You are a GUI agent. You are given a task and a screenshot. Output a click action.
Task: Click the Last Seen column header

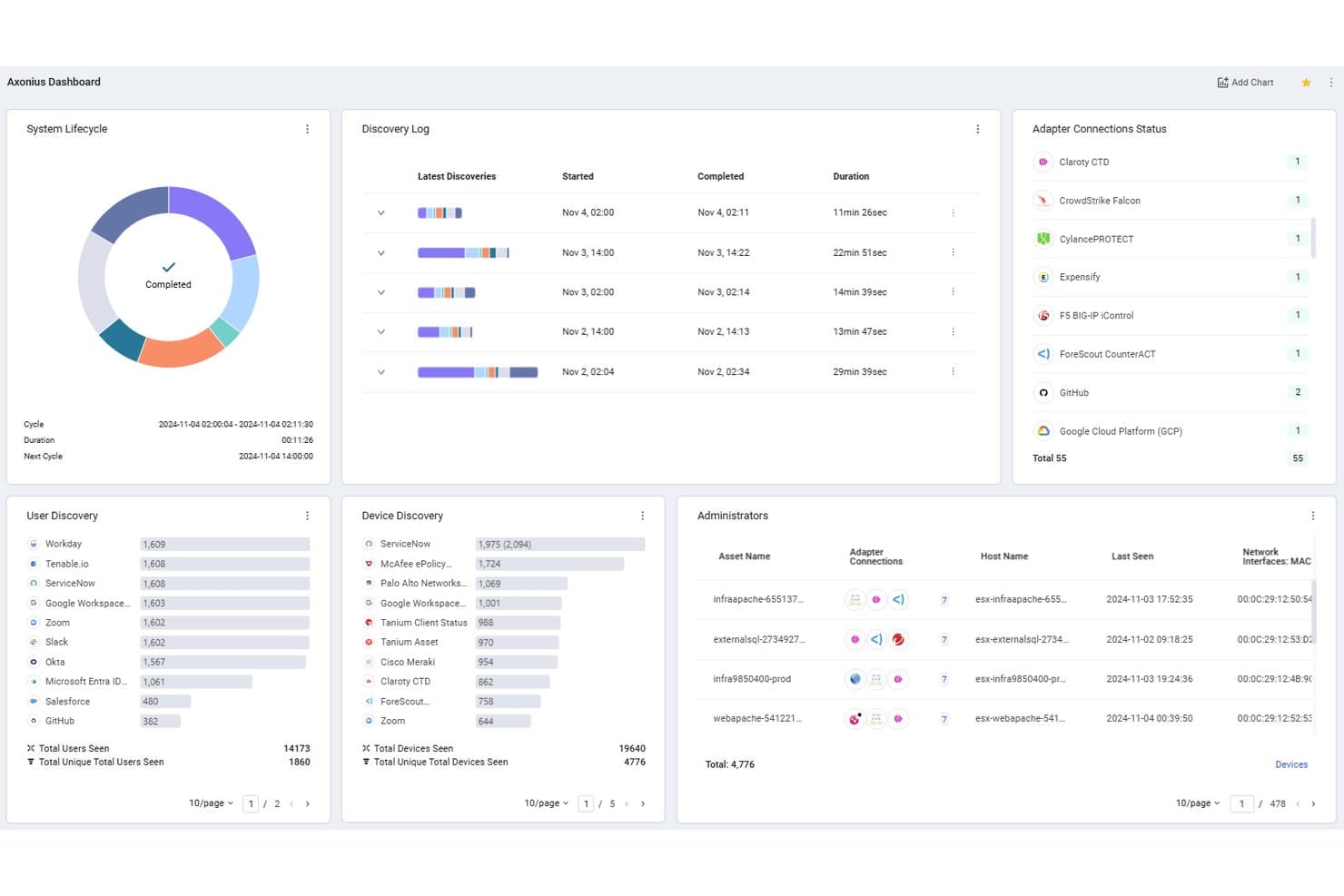tap(1132, 556)
